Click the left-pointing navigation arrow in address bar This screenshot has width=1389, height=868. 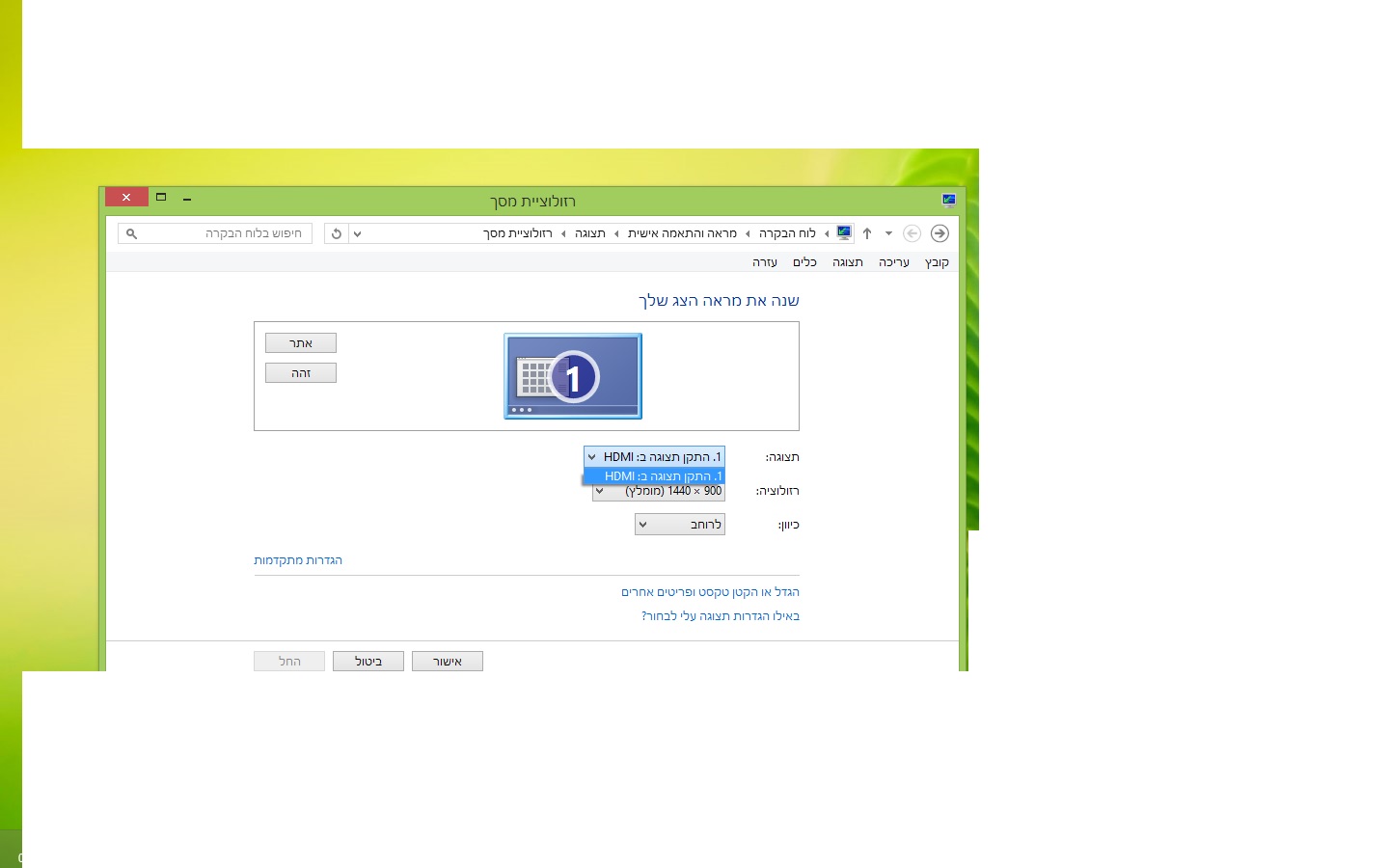coord(912,233)
